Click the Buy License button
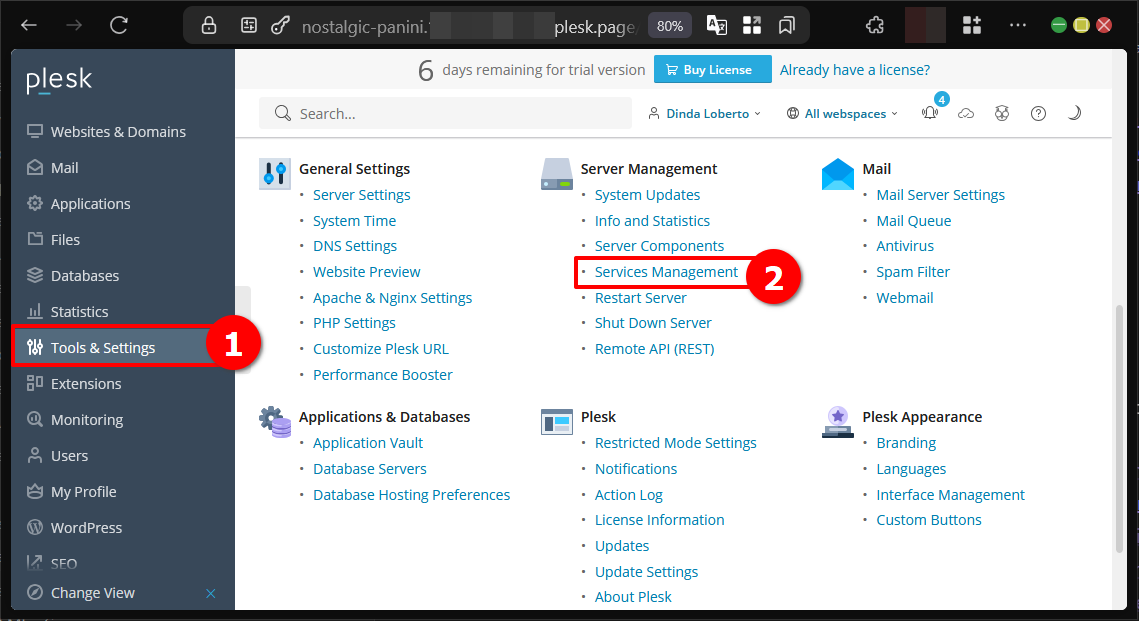Viewport: 1139px width, 621px height. point(712,69)
